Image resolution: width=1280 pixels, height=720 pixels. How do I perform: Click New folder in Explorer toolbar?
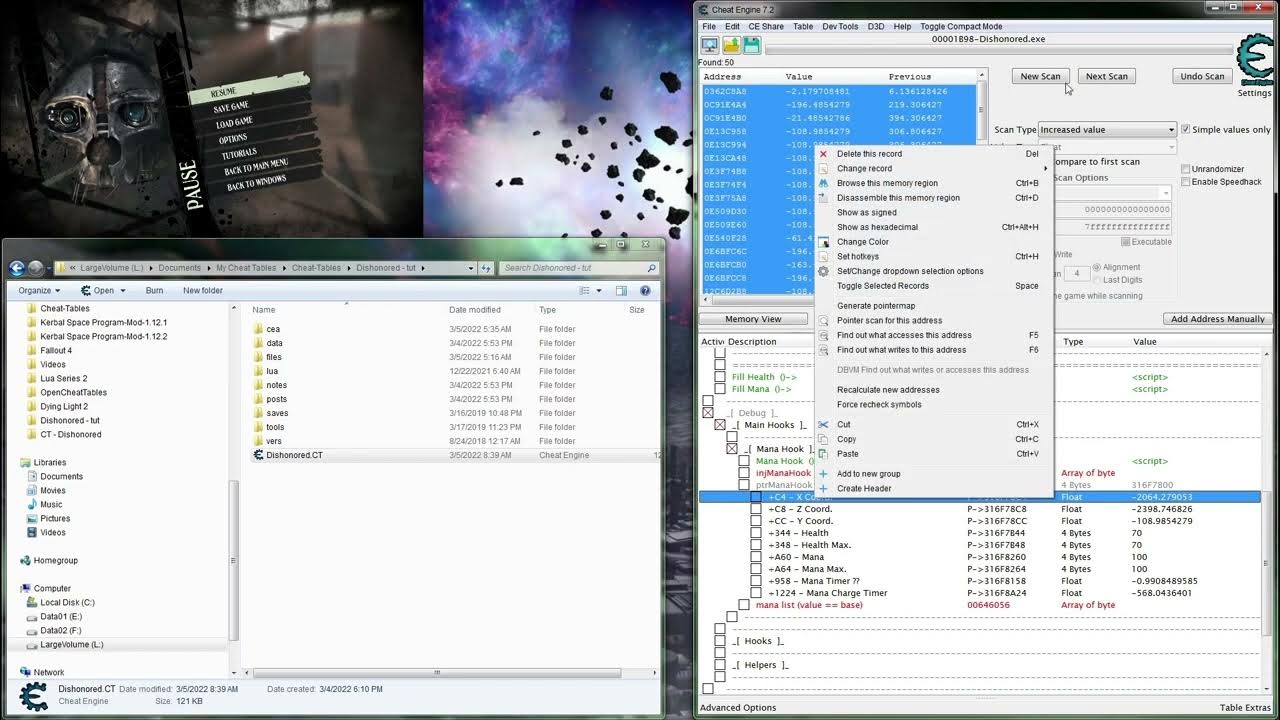tap(203, 291)
